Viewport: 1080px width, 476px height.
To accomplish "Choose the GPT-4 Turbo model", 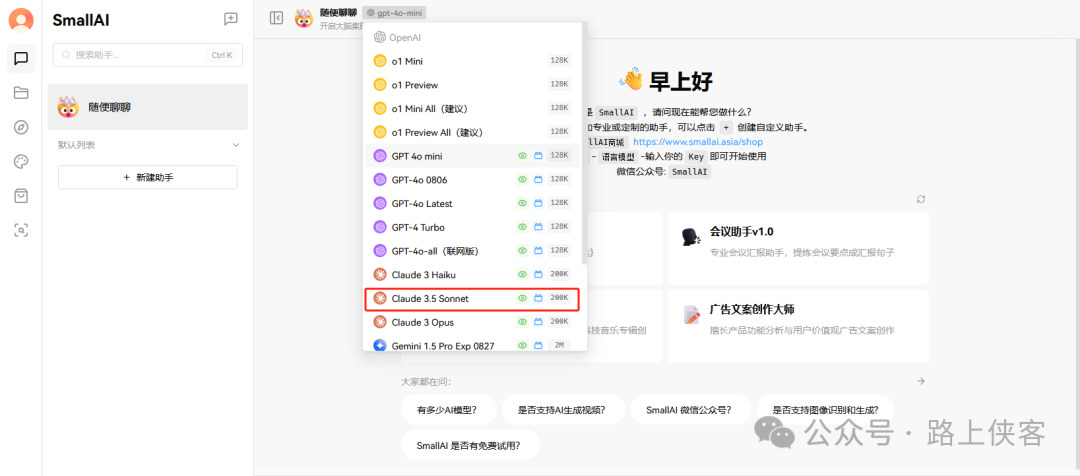I will click(x=472, y=227).
